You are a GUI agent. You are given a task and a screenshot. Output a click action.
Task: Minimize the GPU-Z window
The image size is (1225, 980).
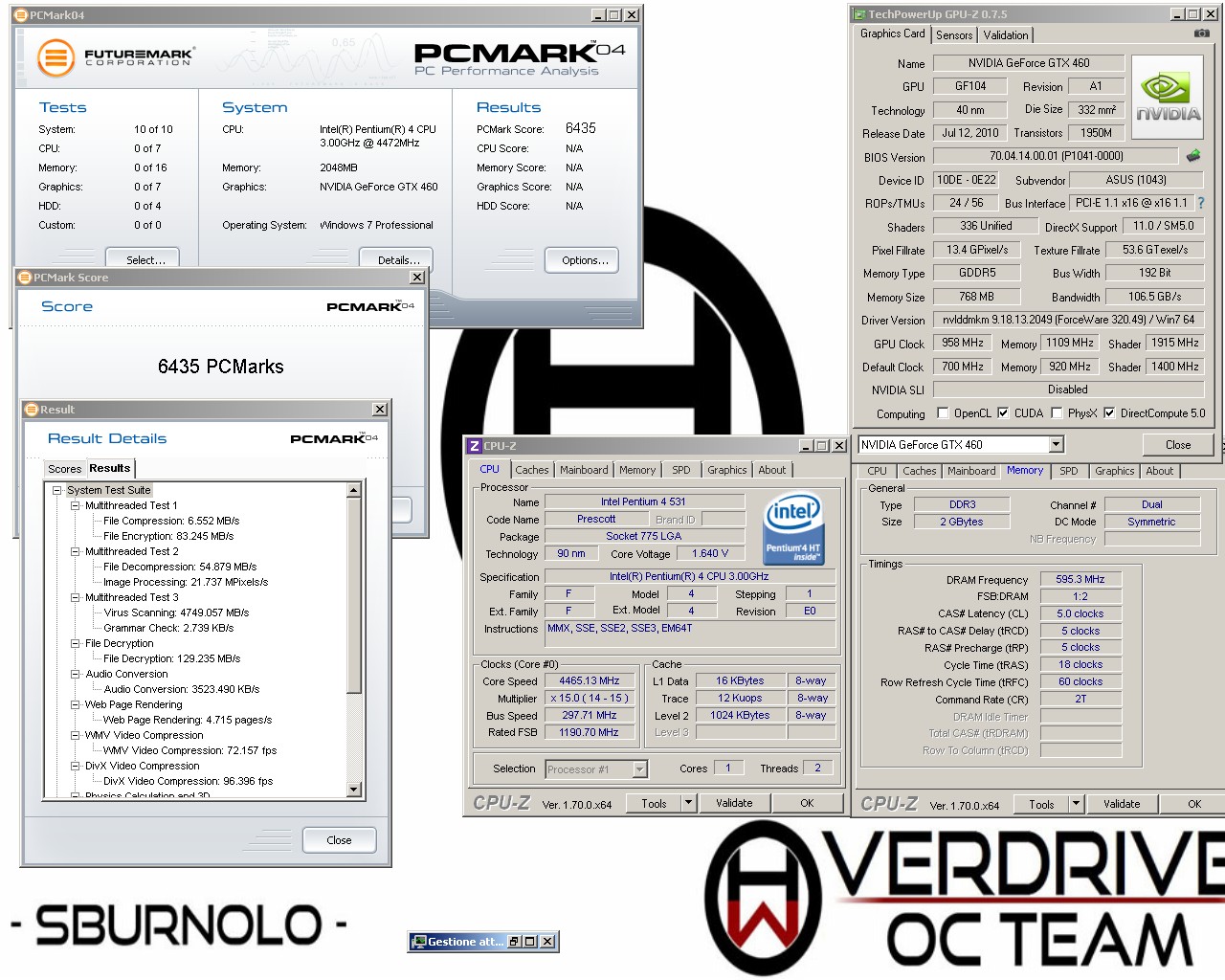coord(1178,14)
